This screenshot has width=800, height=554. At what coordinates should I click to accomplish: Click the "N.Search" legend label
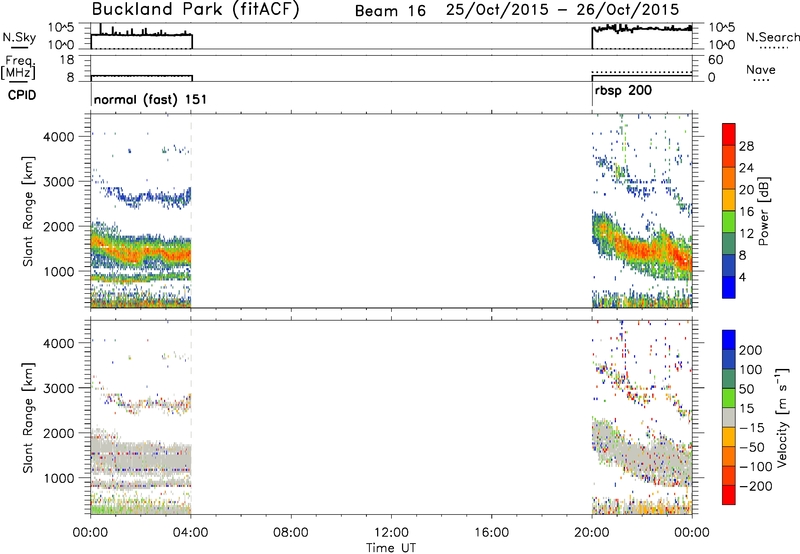tap(772, 37)
